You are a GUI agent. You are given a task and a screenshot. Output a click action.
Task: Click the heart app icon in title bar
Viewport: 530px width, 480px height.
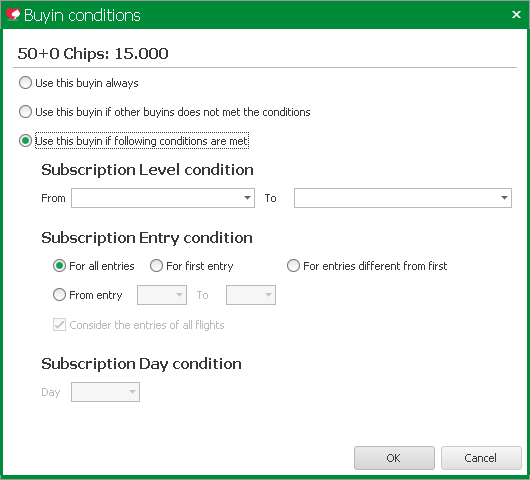pos(13,15)
